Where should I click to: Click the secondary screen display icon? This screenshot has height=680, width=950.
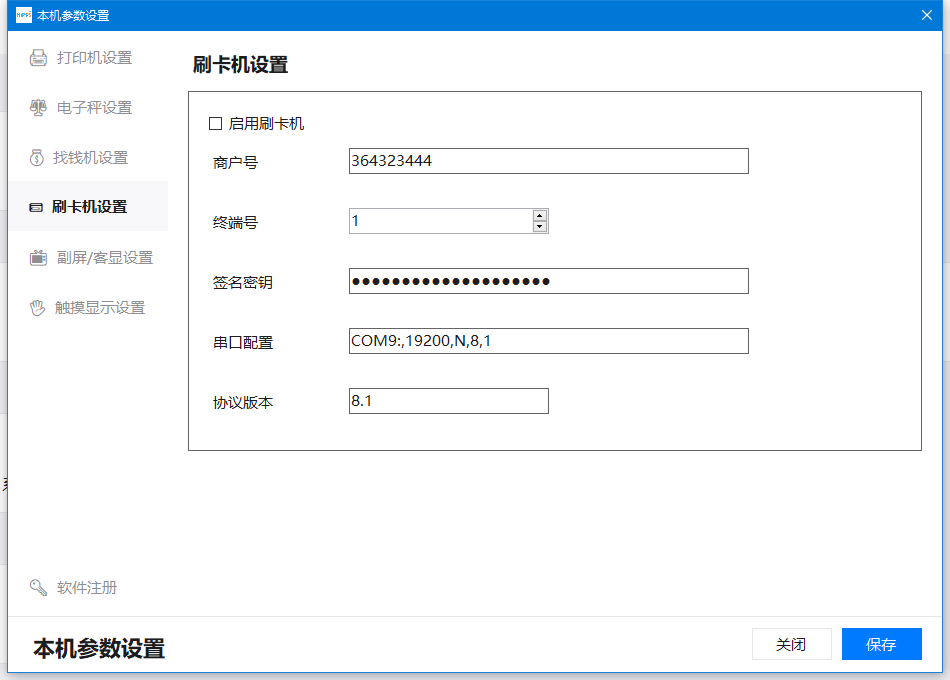pos(38,258)
